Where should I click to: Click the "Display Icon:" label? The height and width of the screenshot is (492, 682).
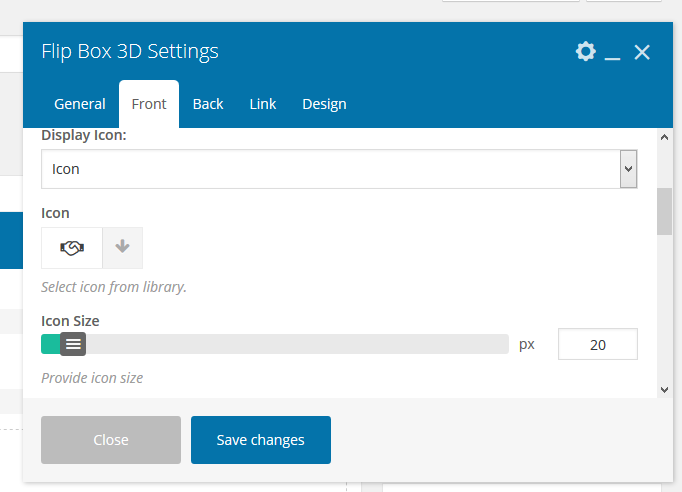click(x=84, y=135)
